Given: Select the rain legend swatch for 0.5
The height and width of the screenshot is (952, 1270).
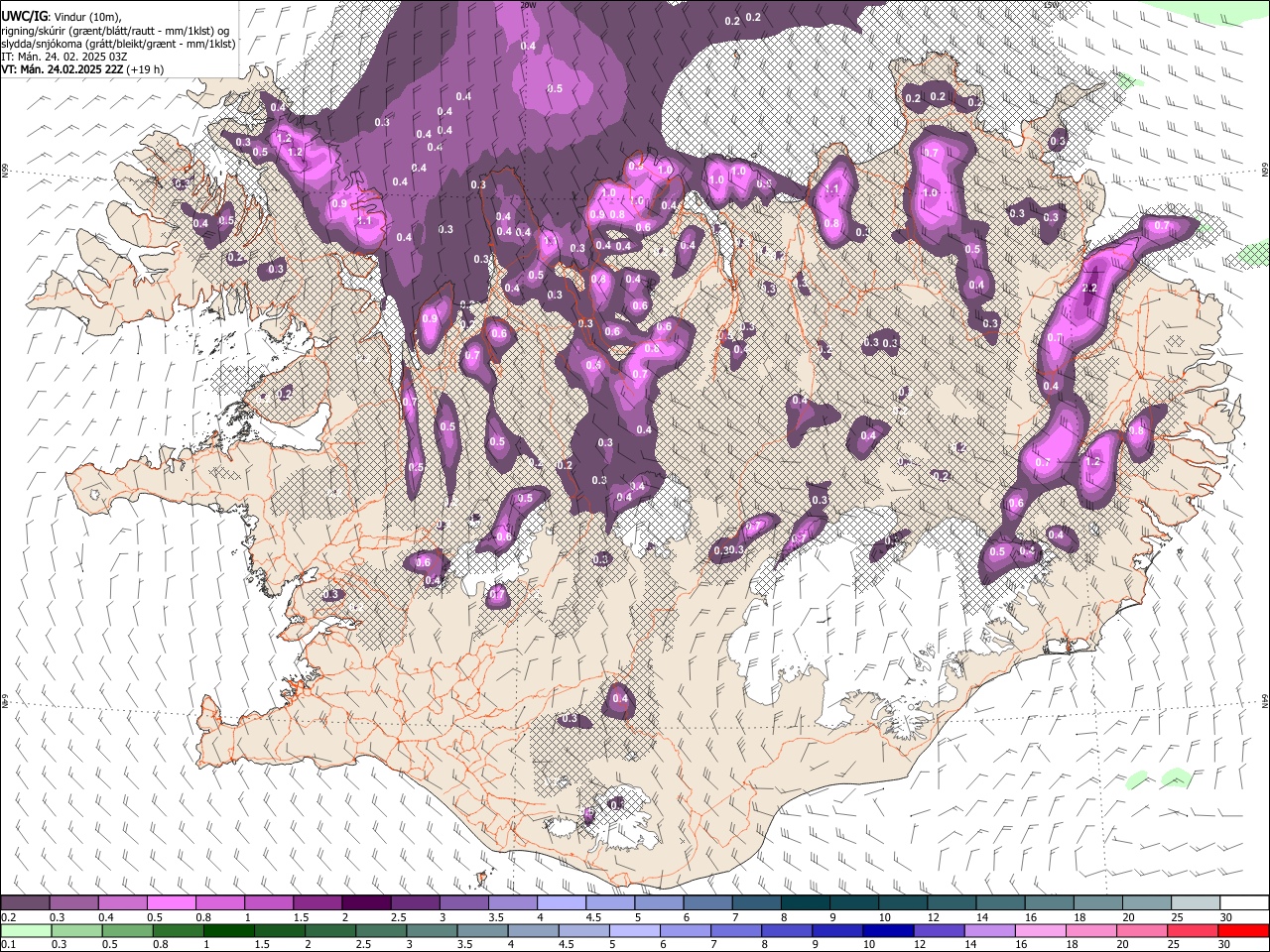Looking at the screenshot, I should (127, 931).
